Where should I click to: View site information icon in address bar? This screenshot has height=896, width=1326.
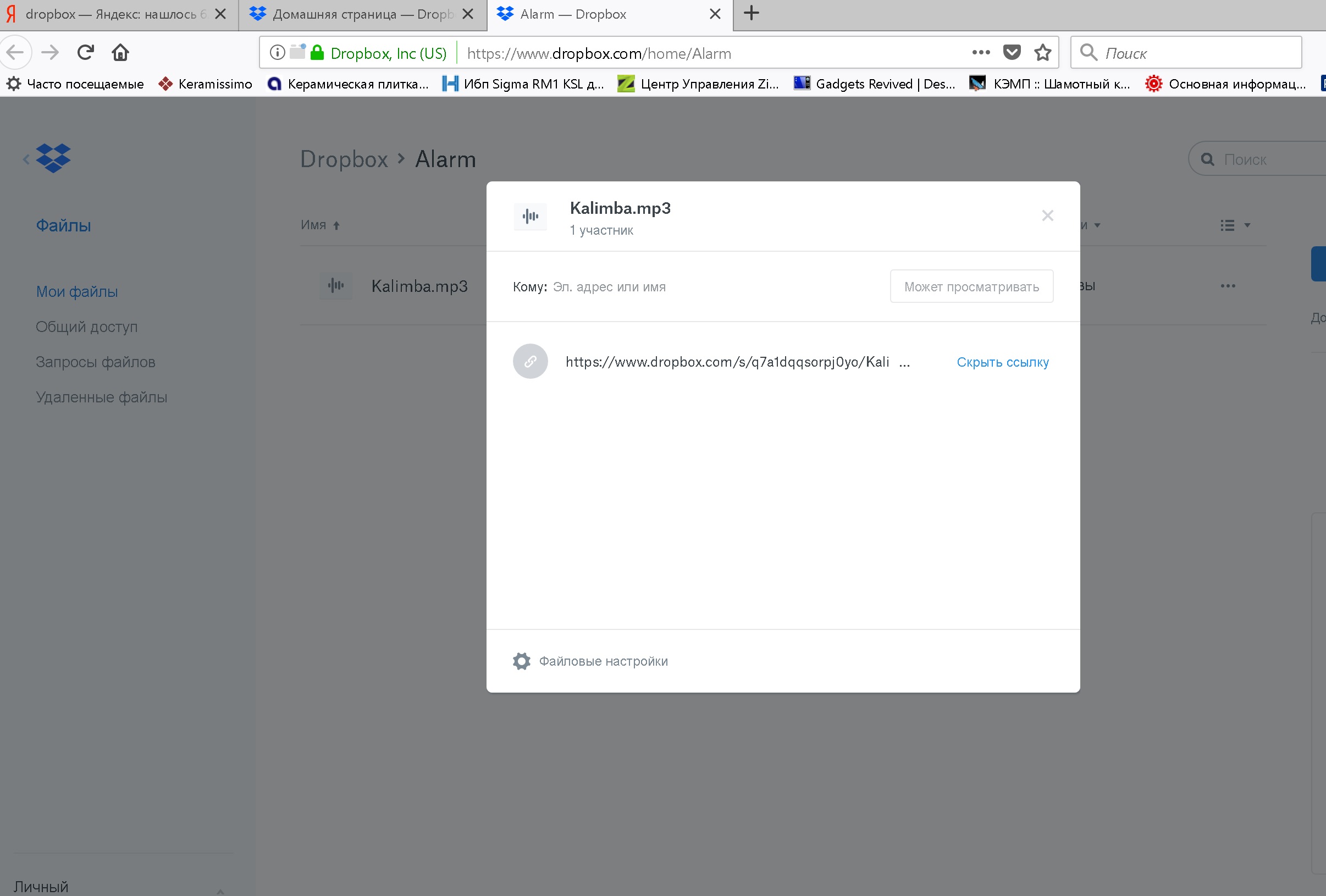[x=277, y=53]
